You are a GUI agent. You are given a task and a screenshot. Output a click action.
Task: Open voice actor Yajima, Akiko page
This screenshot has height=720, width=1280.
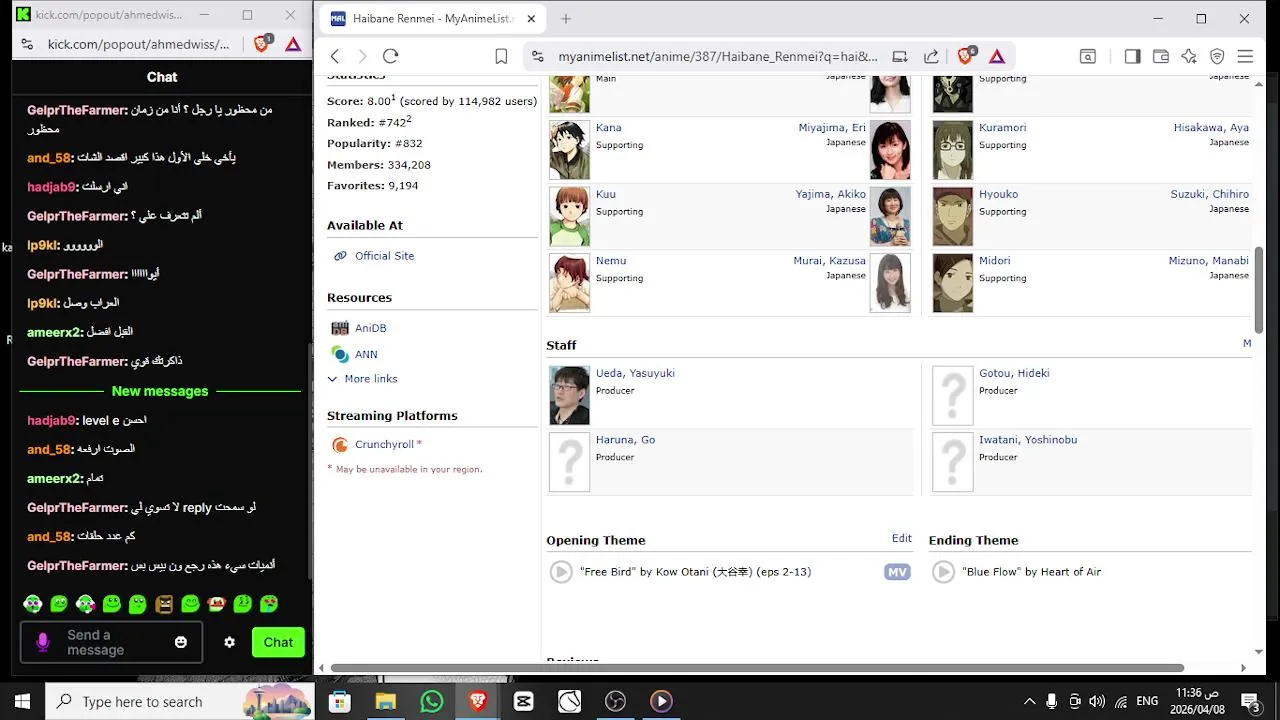pyautogui.click(x=830, y=194)
